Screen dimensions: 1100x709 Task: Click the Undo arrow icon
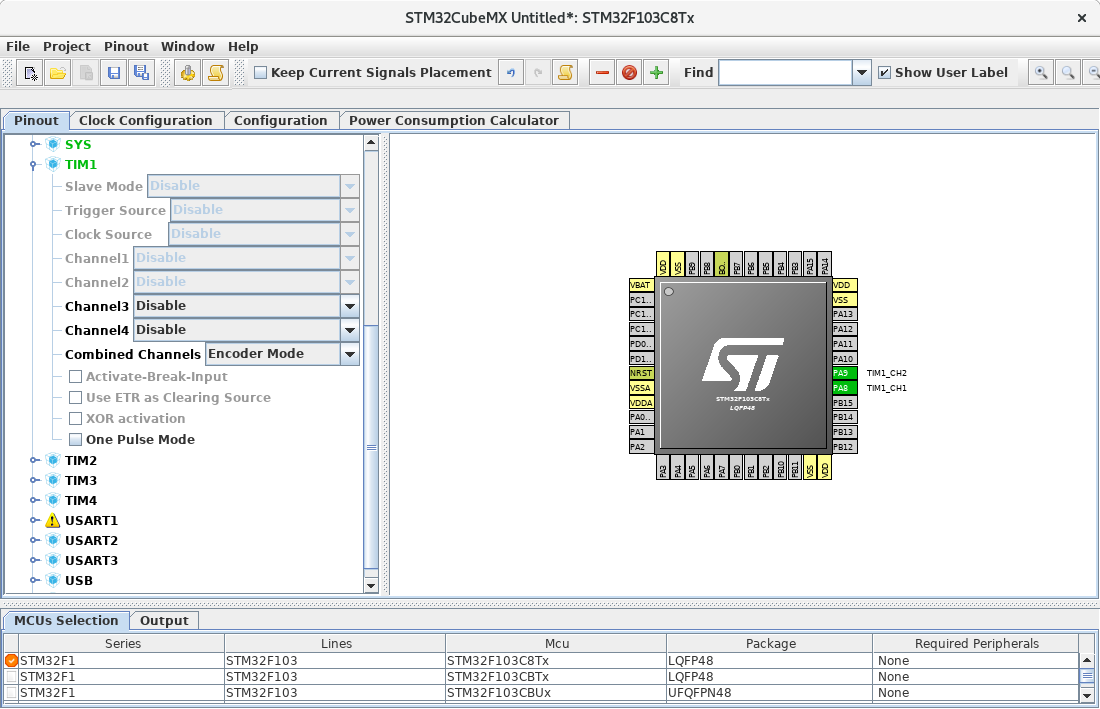coord(511,72)
